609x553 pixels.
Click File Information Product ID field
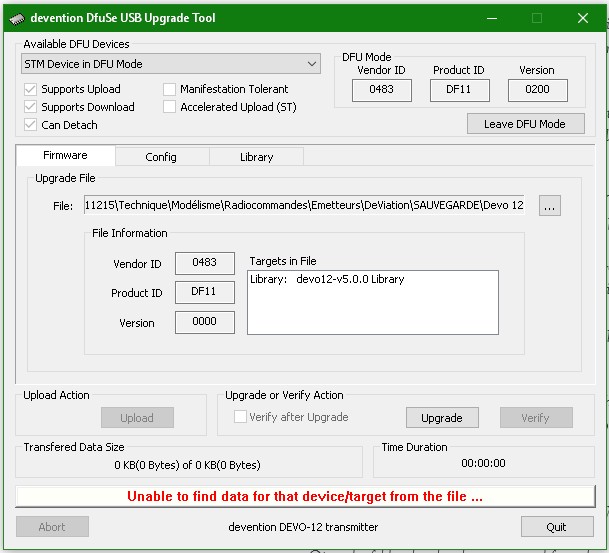pos(205,292)
